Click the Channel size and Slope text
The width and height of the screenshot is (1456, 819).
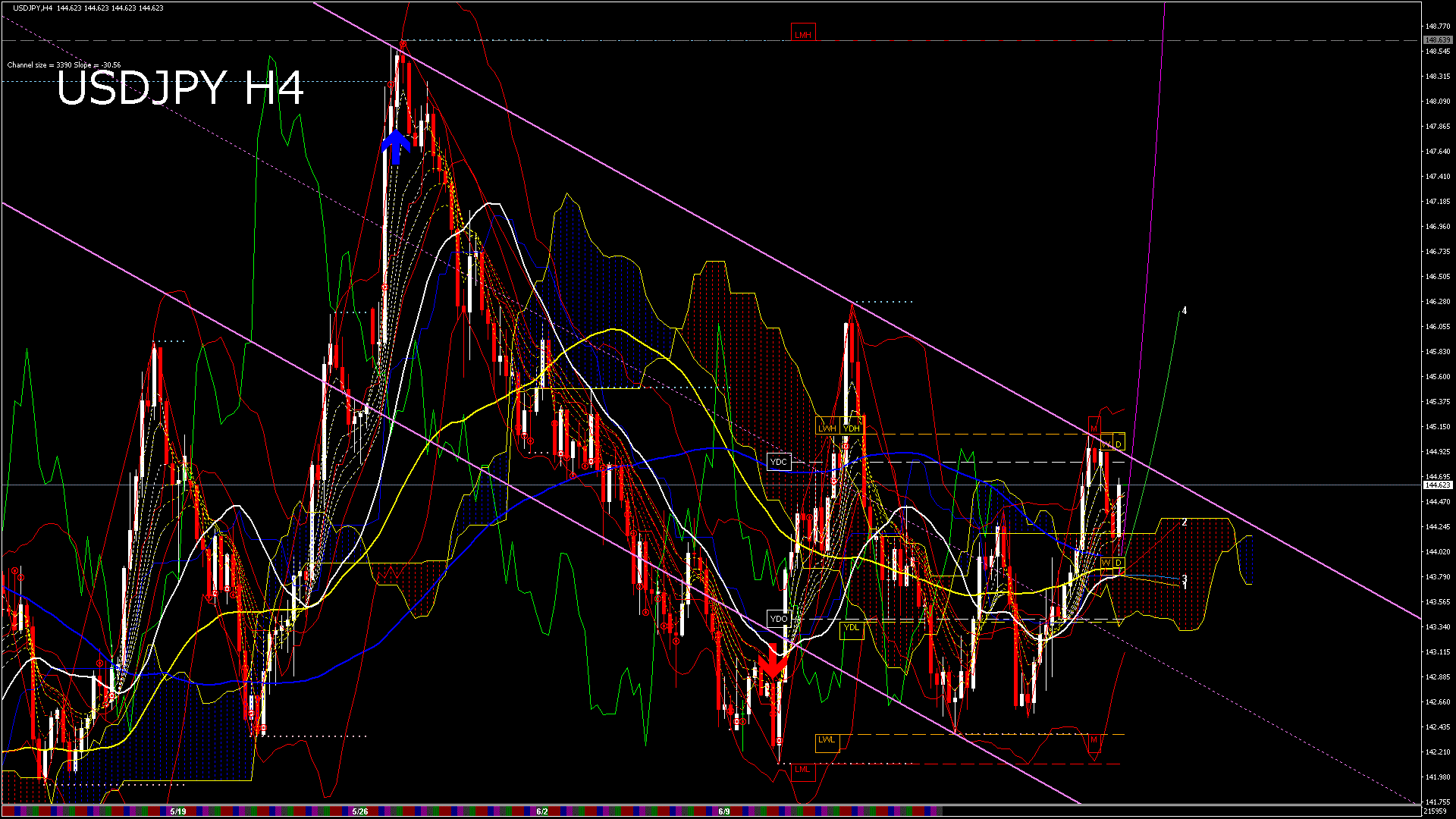(x=64, y=65)
